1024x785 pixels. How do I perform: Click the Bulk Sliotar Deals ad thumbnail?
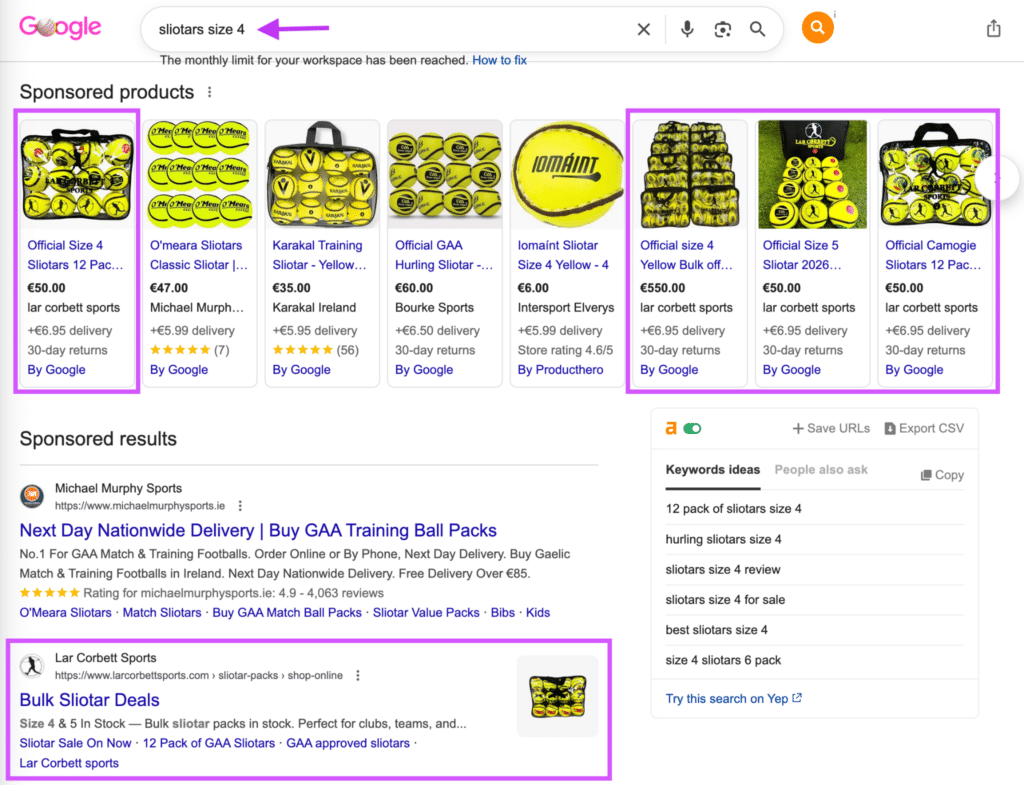click(558, 697)
